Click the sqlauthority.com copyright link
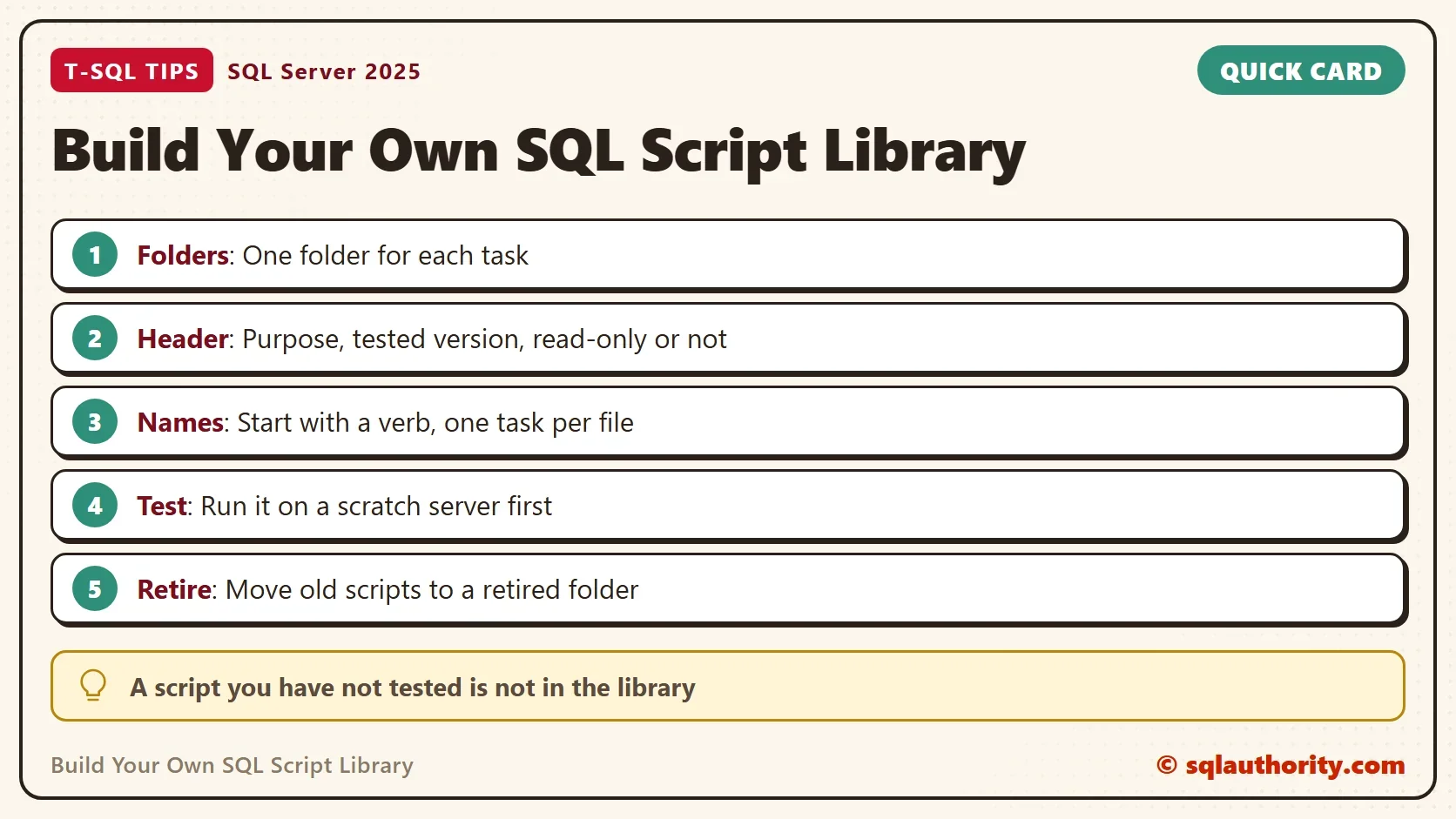 tap(1280, 765)
